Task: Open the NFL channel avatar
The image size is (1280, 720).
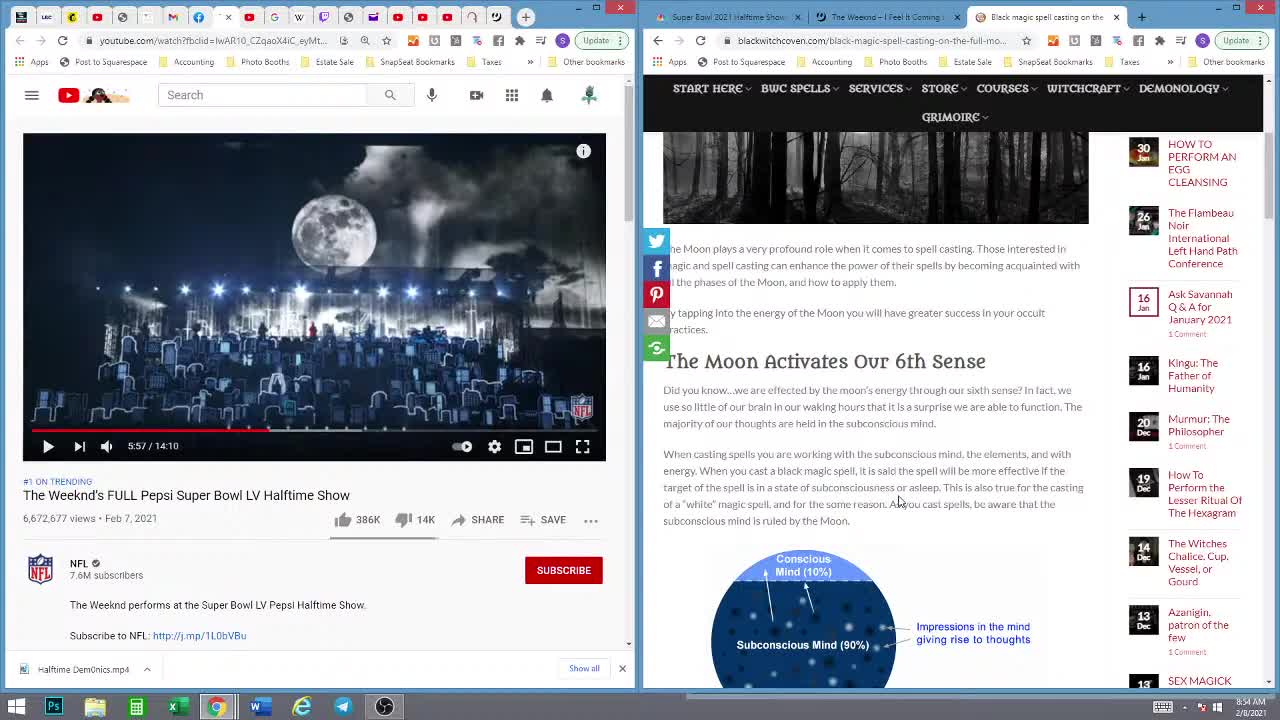Action: [40, 569]
